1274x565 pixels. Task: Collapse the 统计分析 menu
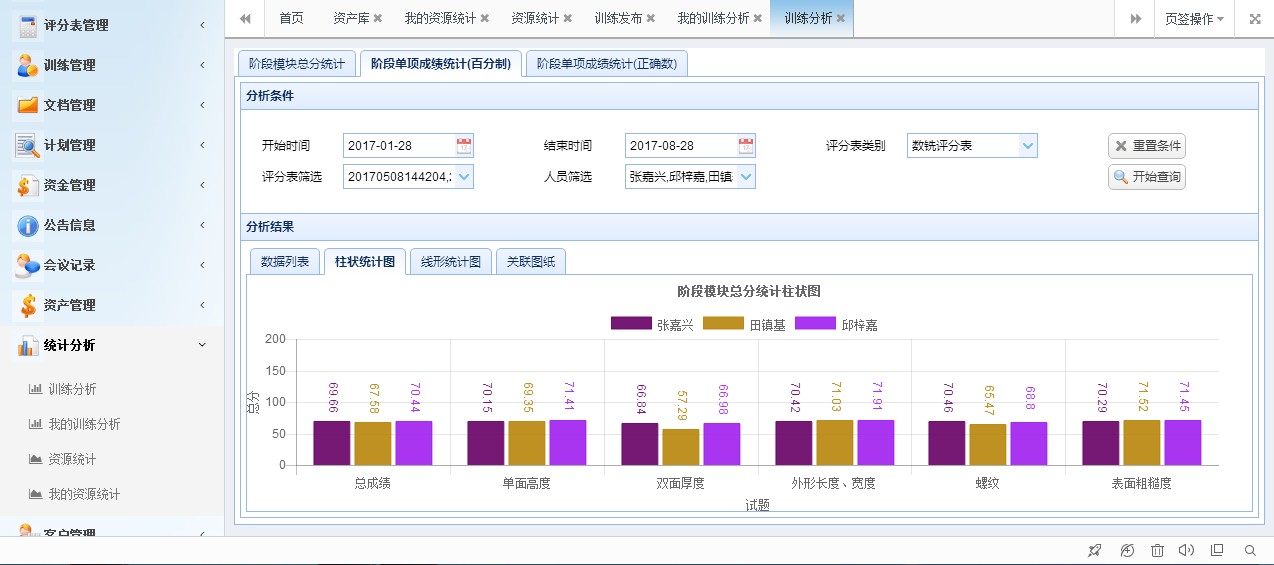tap(202, 345)
